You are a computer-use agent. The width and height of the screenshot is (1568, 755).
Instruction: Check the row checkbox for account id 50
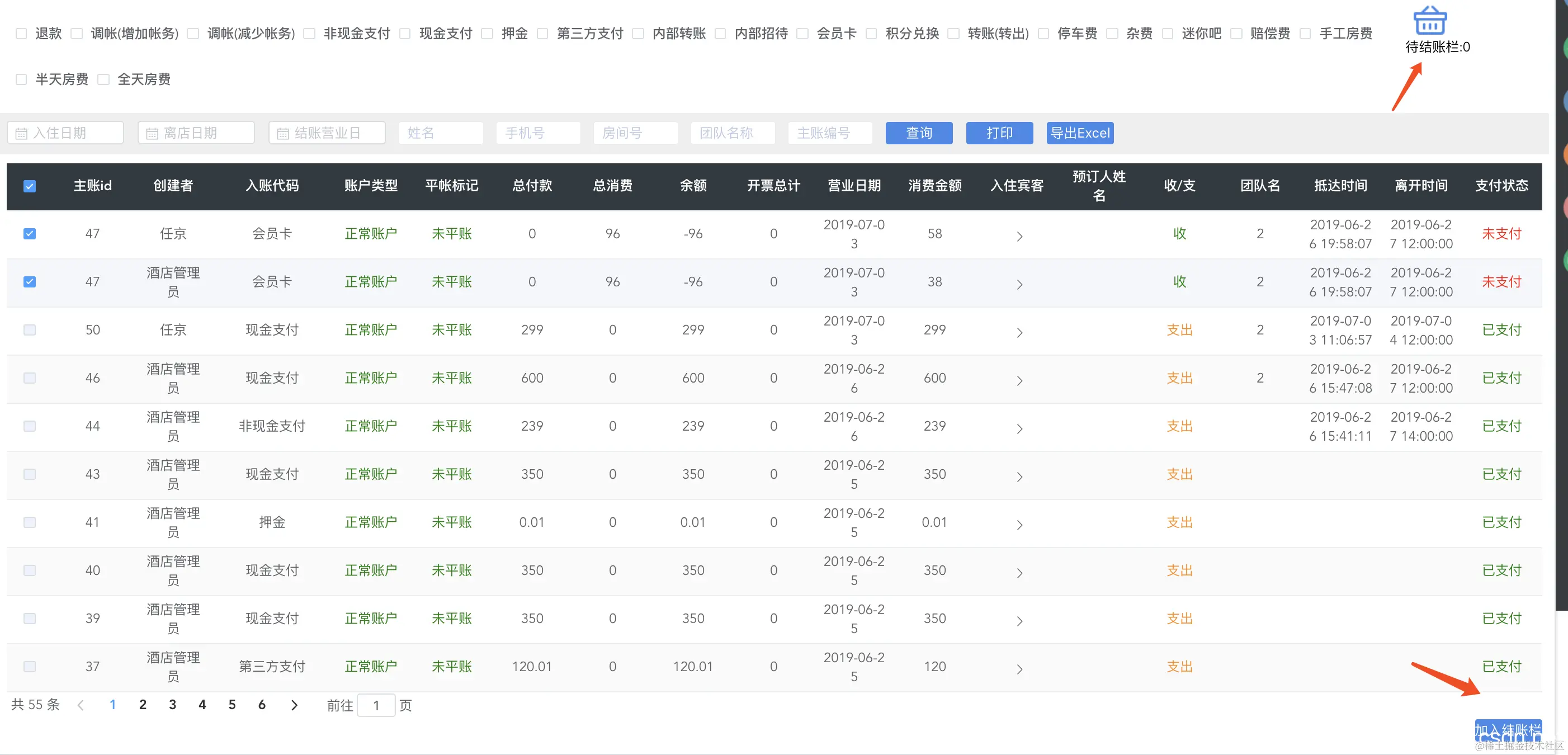coord(29,330)
